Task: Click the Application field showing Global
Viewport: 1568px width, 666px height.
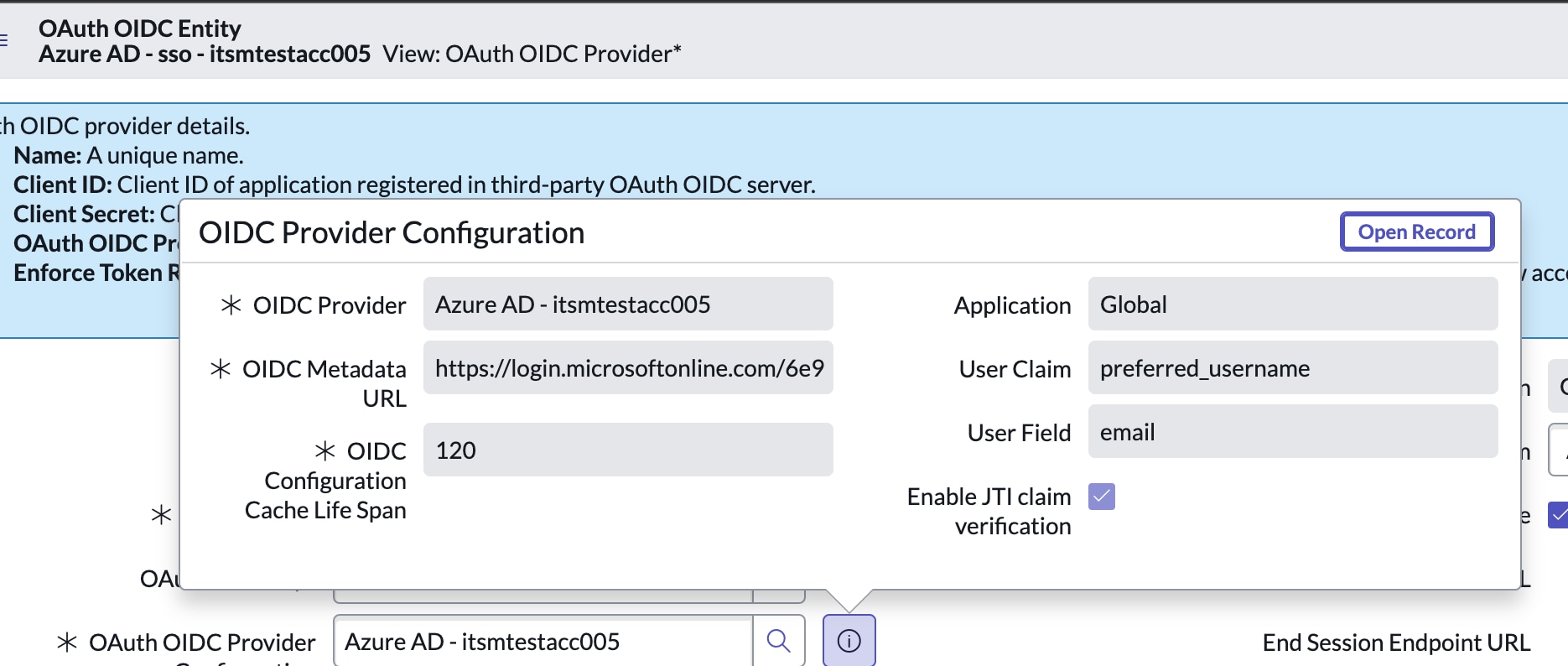Action: pyautogui.click(x=1293, y=304)
